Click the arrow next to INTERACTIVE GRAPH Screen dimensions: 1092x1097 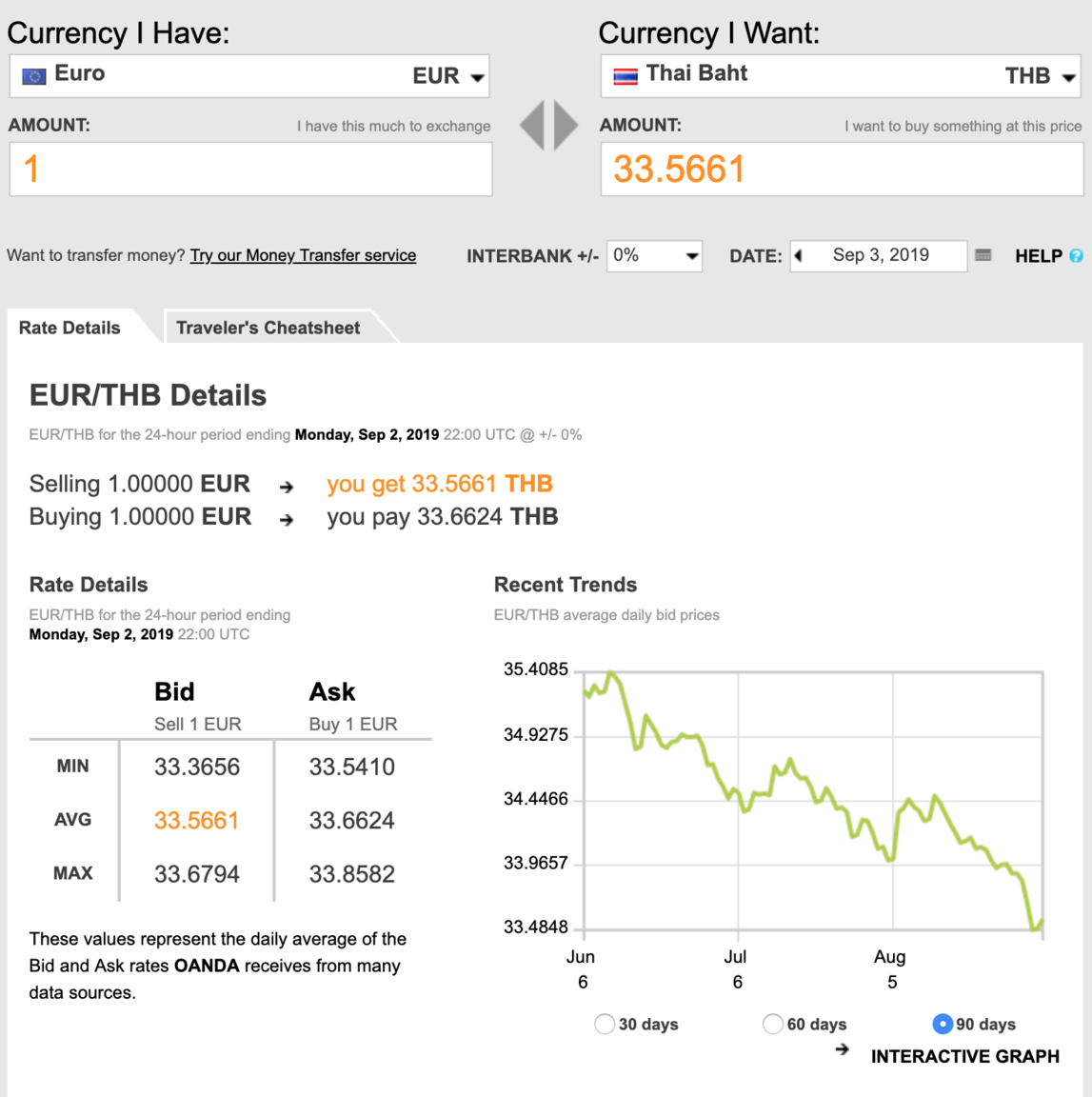tap(844, 1048)
